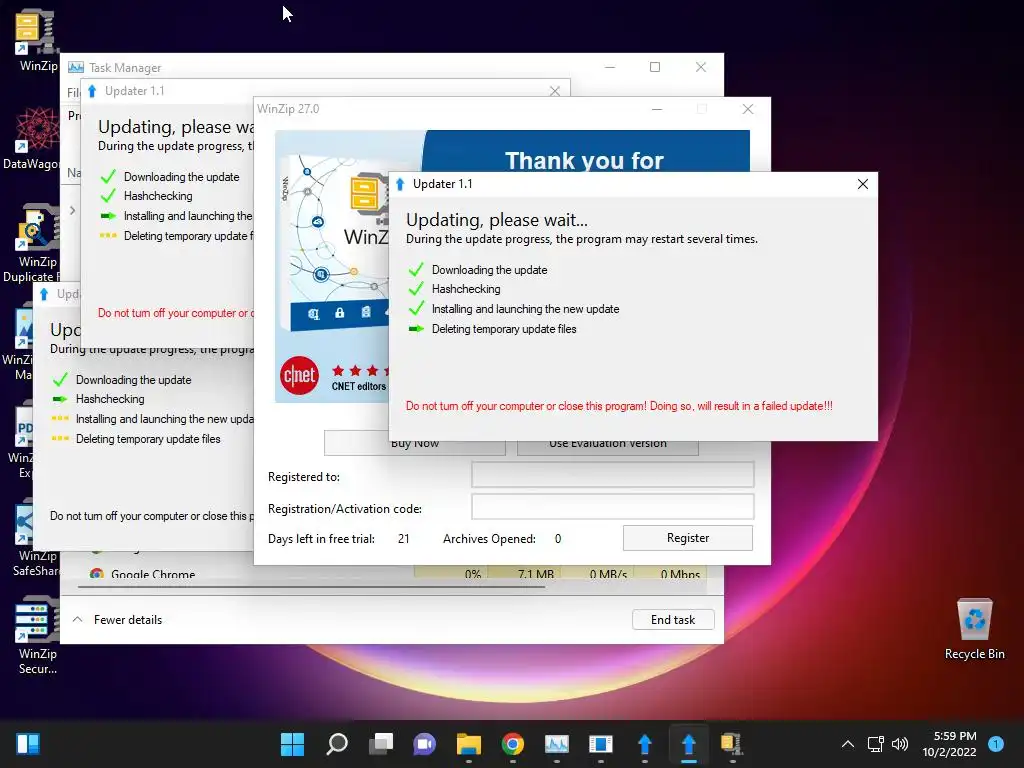Open the widgets icon at taskbar left
The width and height of the screenshot is (1024, 768).
pyautogui.click(x=28, y=744)
